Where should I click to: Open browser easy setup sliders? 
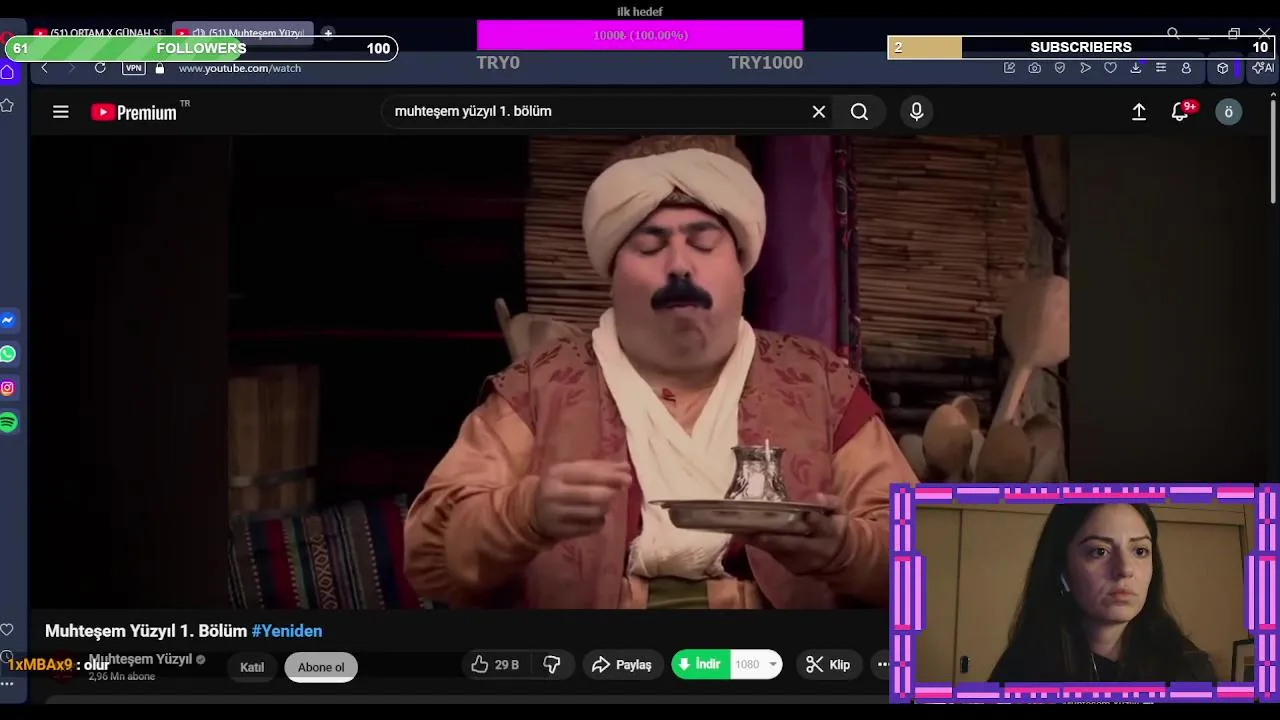(1160, 68)
